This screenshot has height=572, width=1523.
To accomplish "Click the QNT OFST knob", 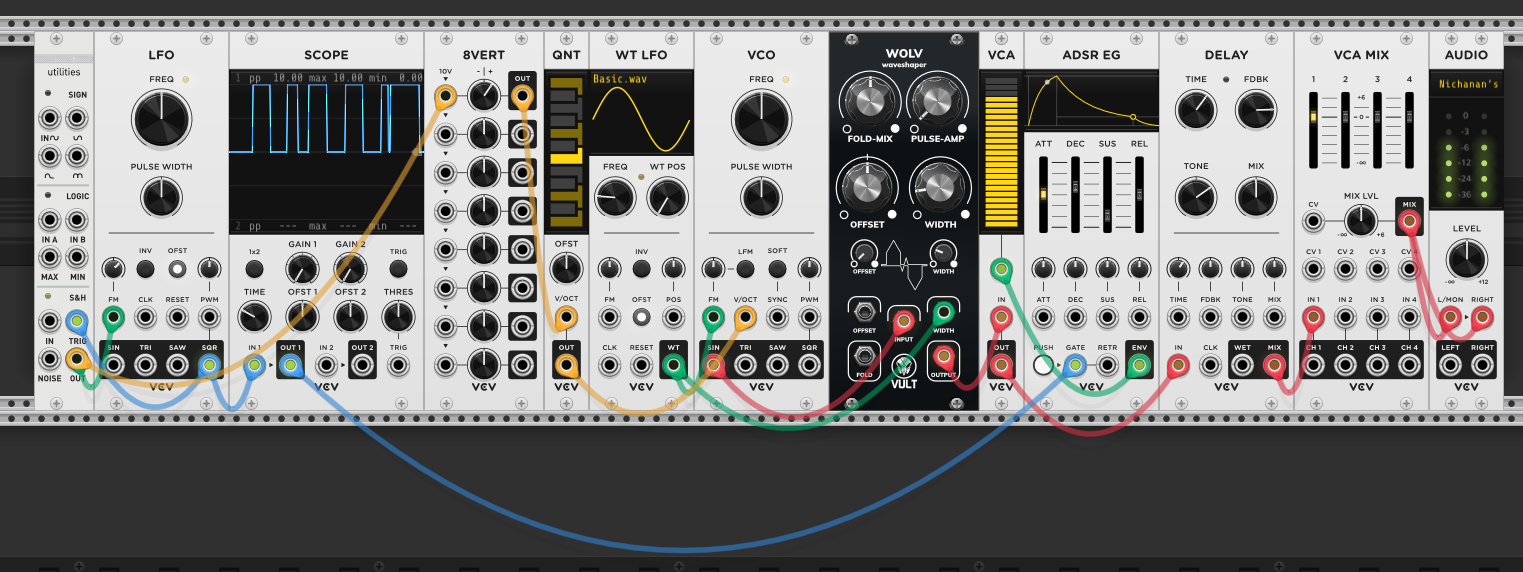I will point(566,268).
